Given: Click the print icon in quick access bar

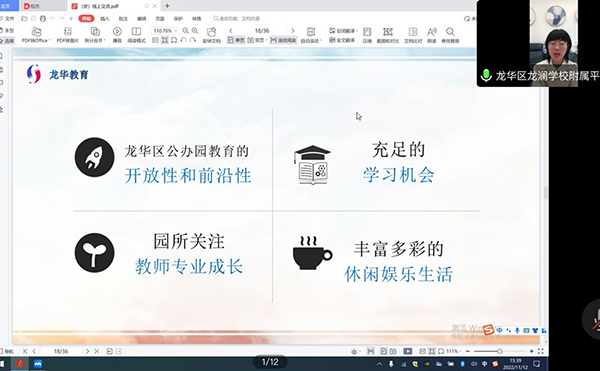Looking at the screenshot, I should (43, 18).
